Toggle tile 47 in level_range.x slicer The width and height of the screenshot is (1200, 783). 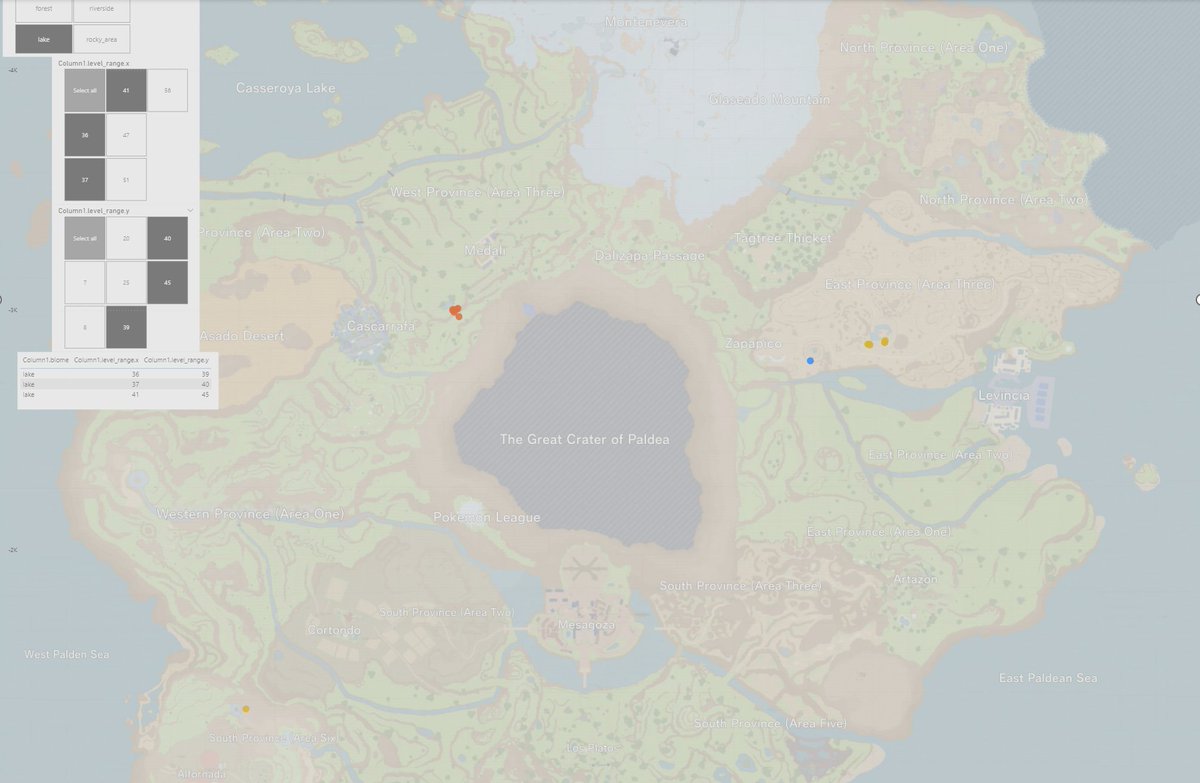click(x=126, y=134)
